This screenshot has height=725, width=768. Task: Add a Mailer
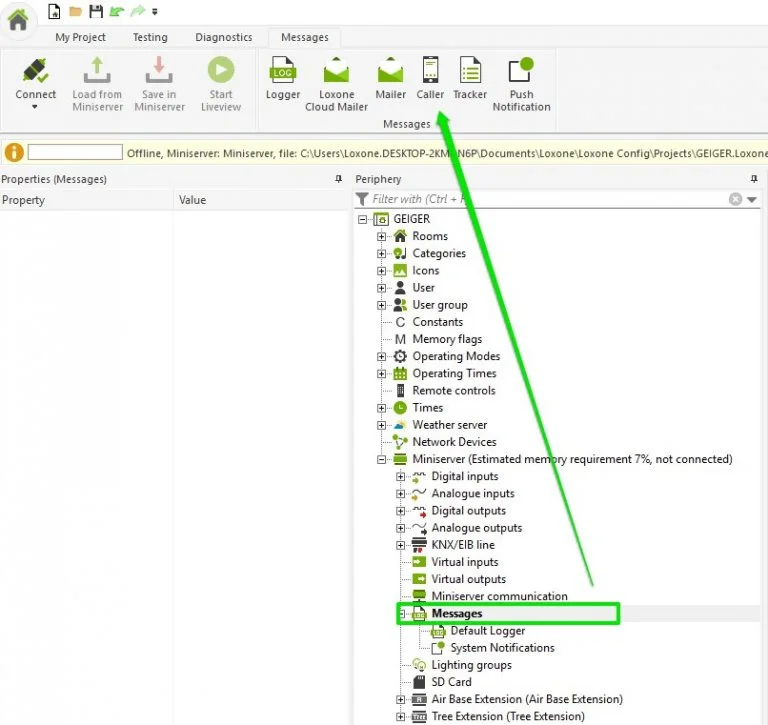coord(390,78)
